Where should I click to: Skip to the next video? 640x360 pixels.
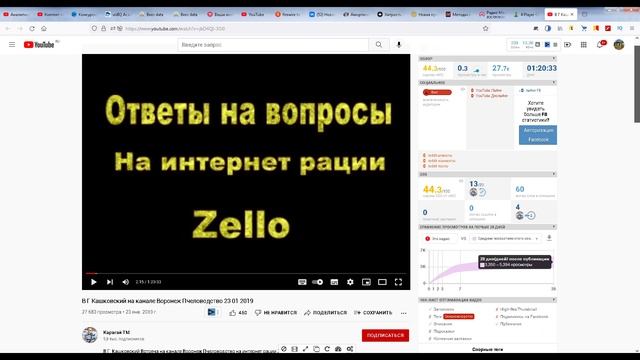point(110,282)
